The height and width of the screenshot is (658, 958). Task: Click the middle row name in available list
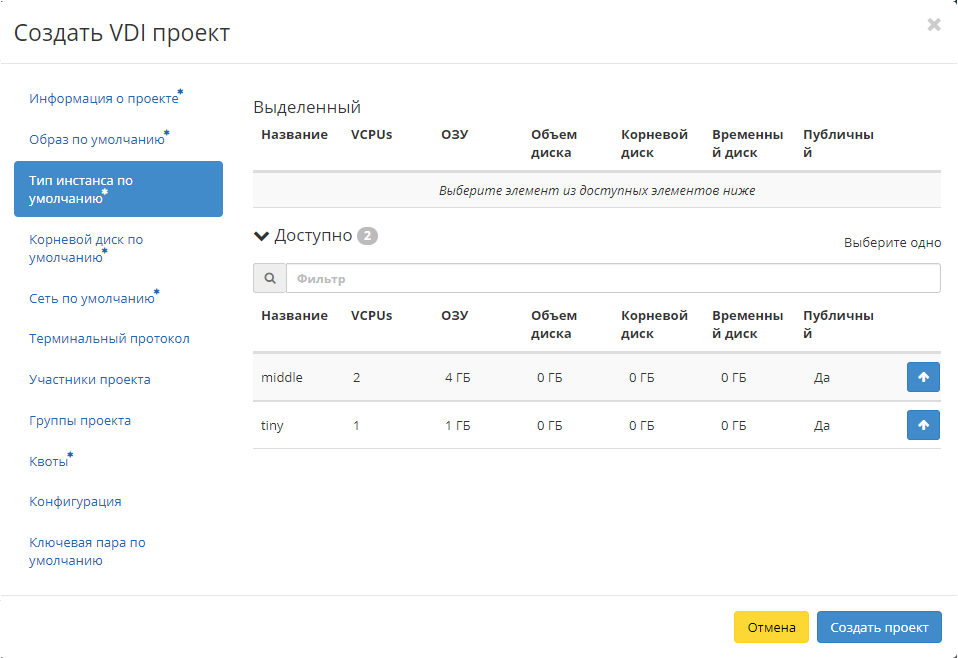282,378
